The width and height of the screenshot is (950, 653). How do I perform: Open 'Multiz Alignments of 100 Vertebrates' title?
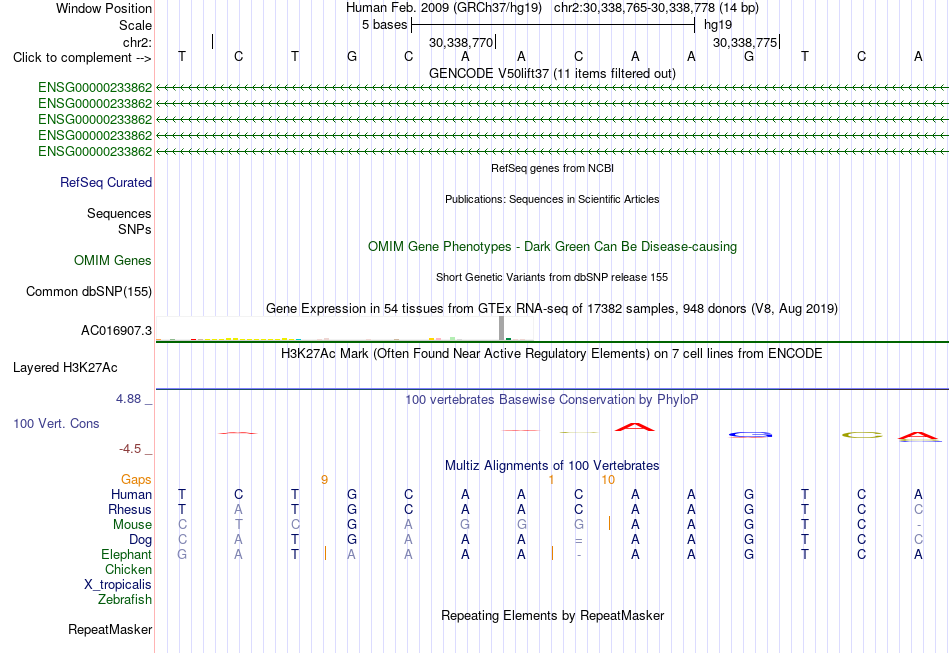[552, 465]
